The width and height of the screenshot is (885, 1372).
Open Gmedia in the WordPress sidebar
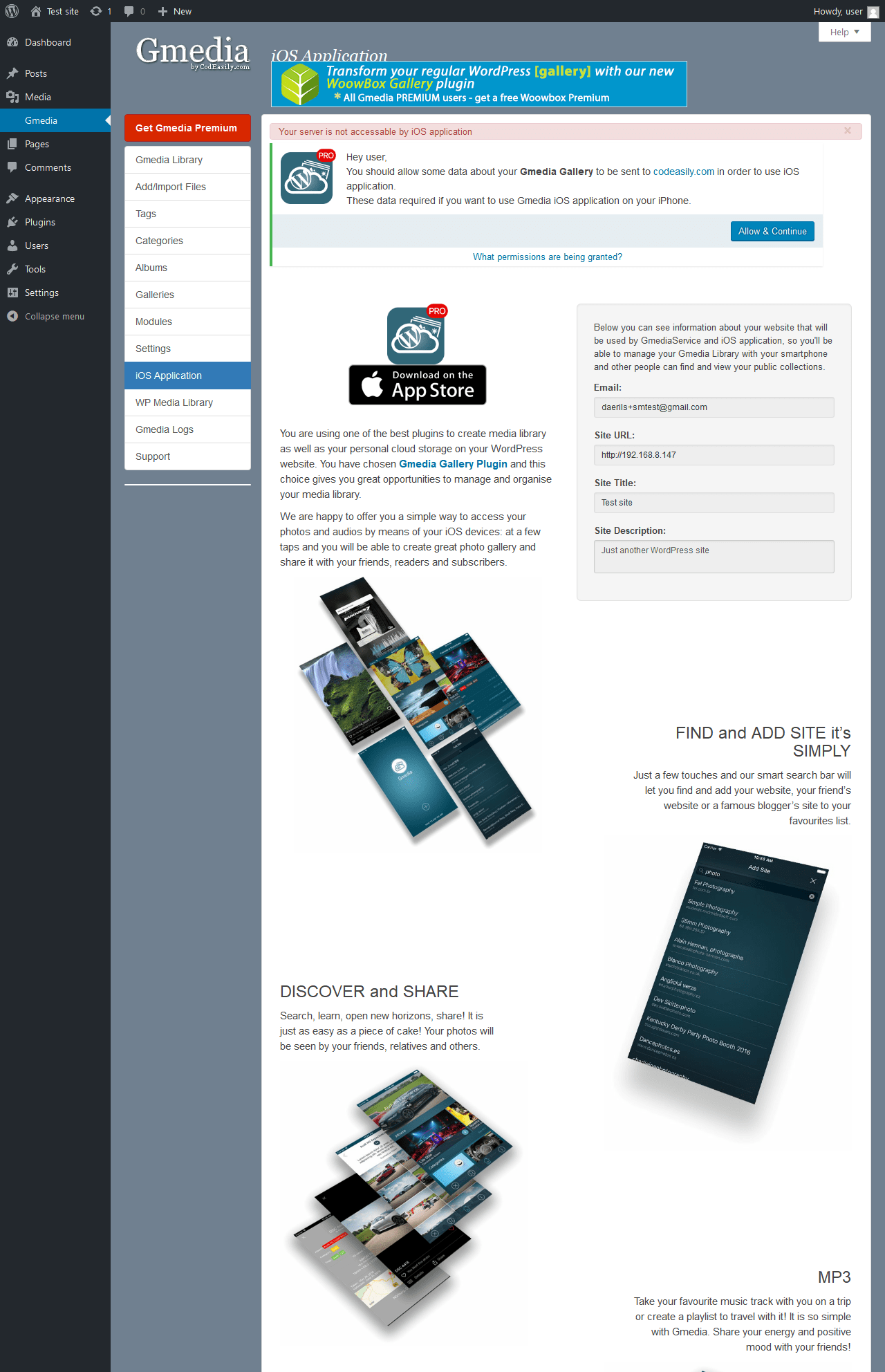click(x=55, y=120)
